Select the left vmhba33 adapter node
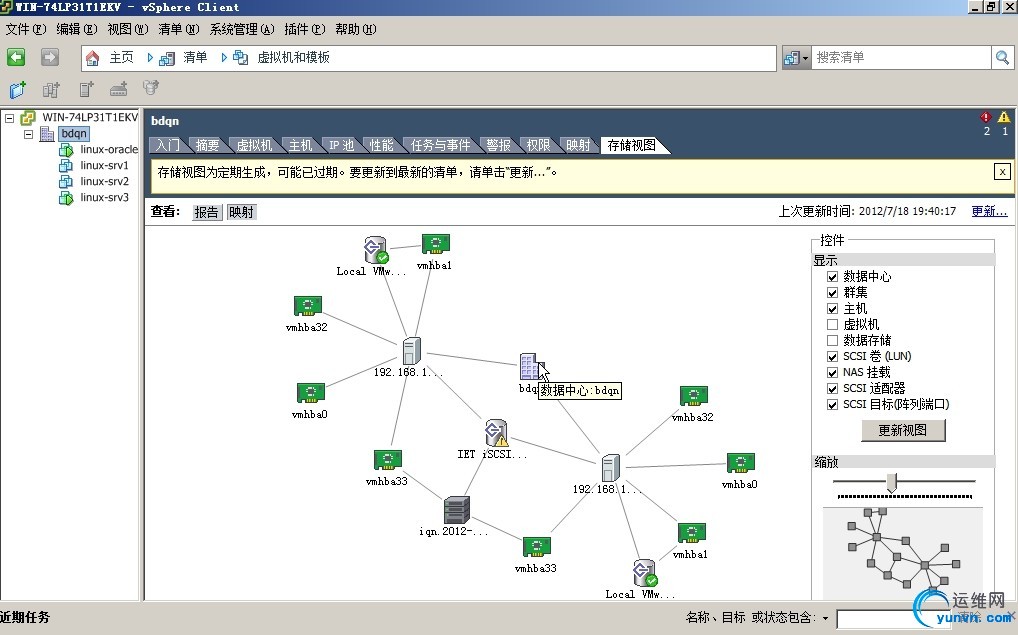1018x635 pixels. coord(388,460)
